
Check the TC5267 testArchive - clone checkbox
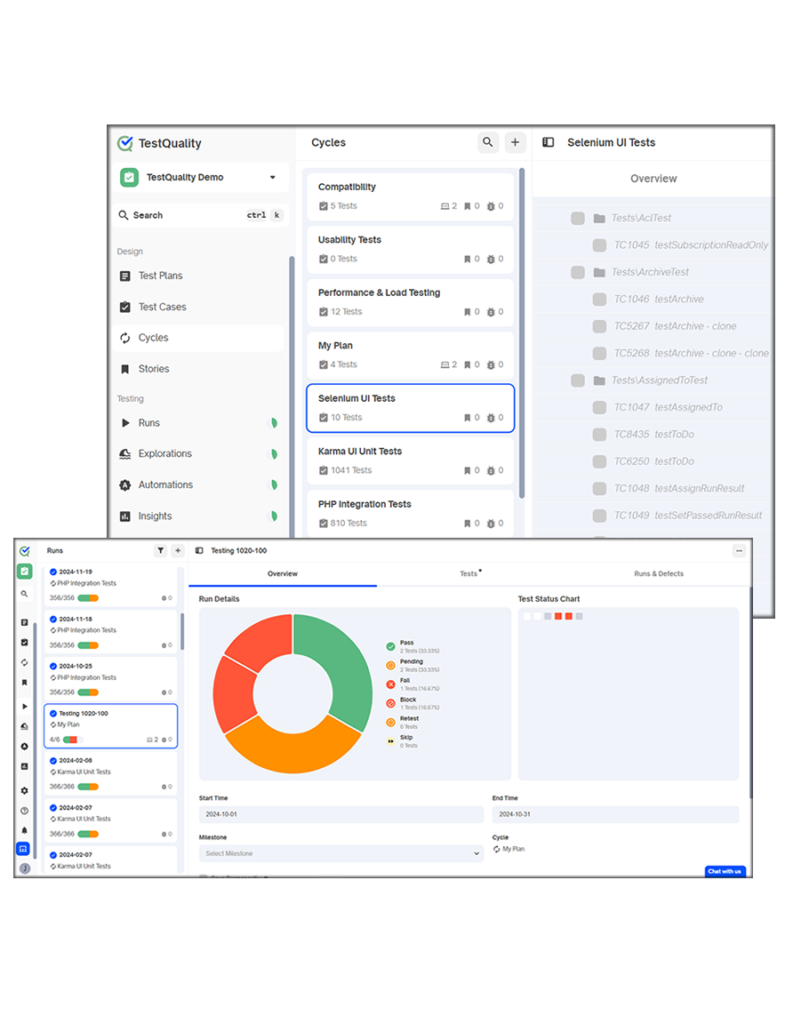coord(599,326)
